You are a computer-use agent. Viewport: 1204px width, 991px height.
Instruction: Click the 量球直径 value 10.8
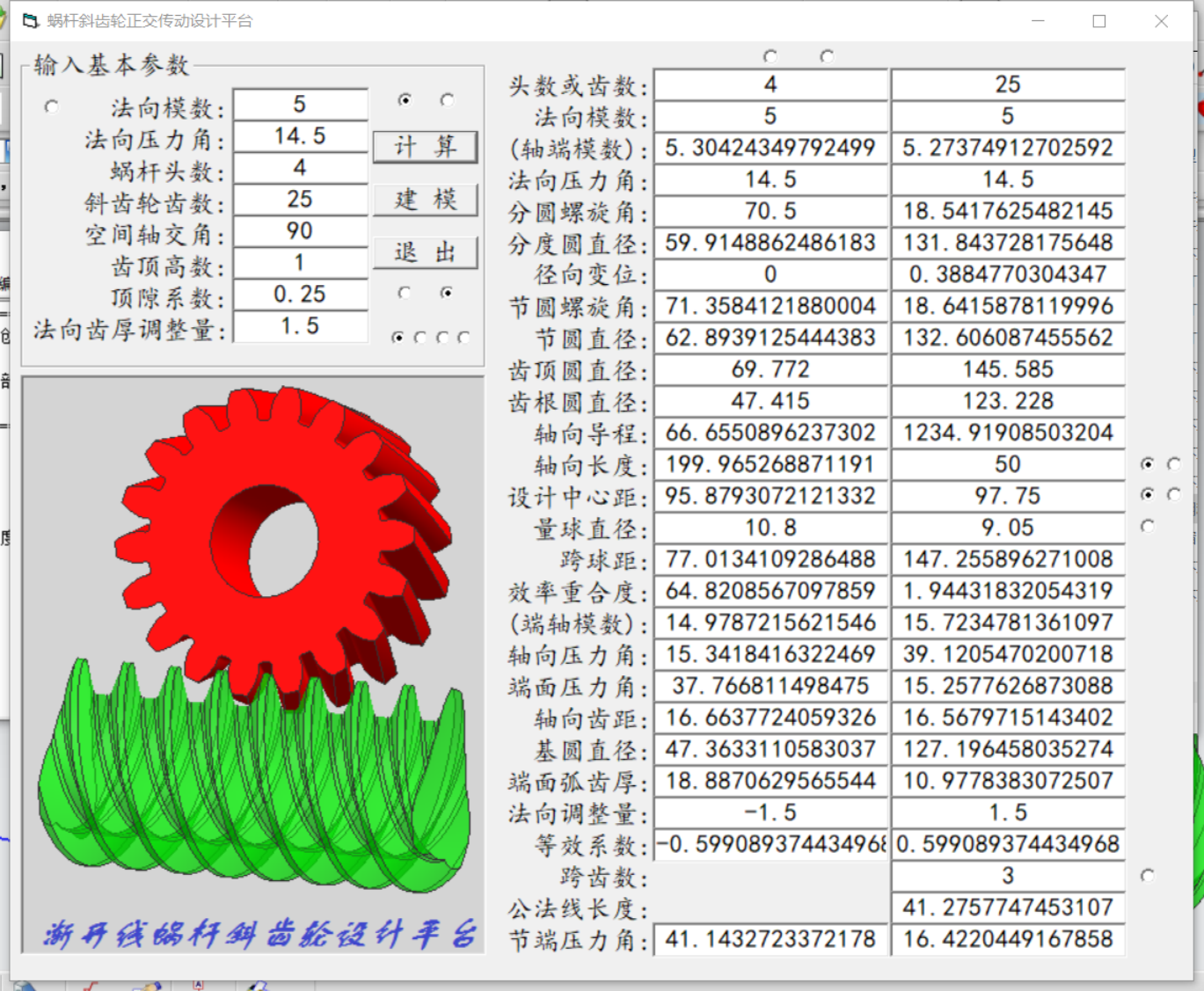coord(770,528)
